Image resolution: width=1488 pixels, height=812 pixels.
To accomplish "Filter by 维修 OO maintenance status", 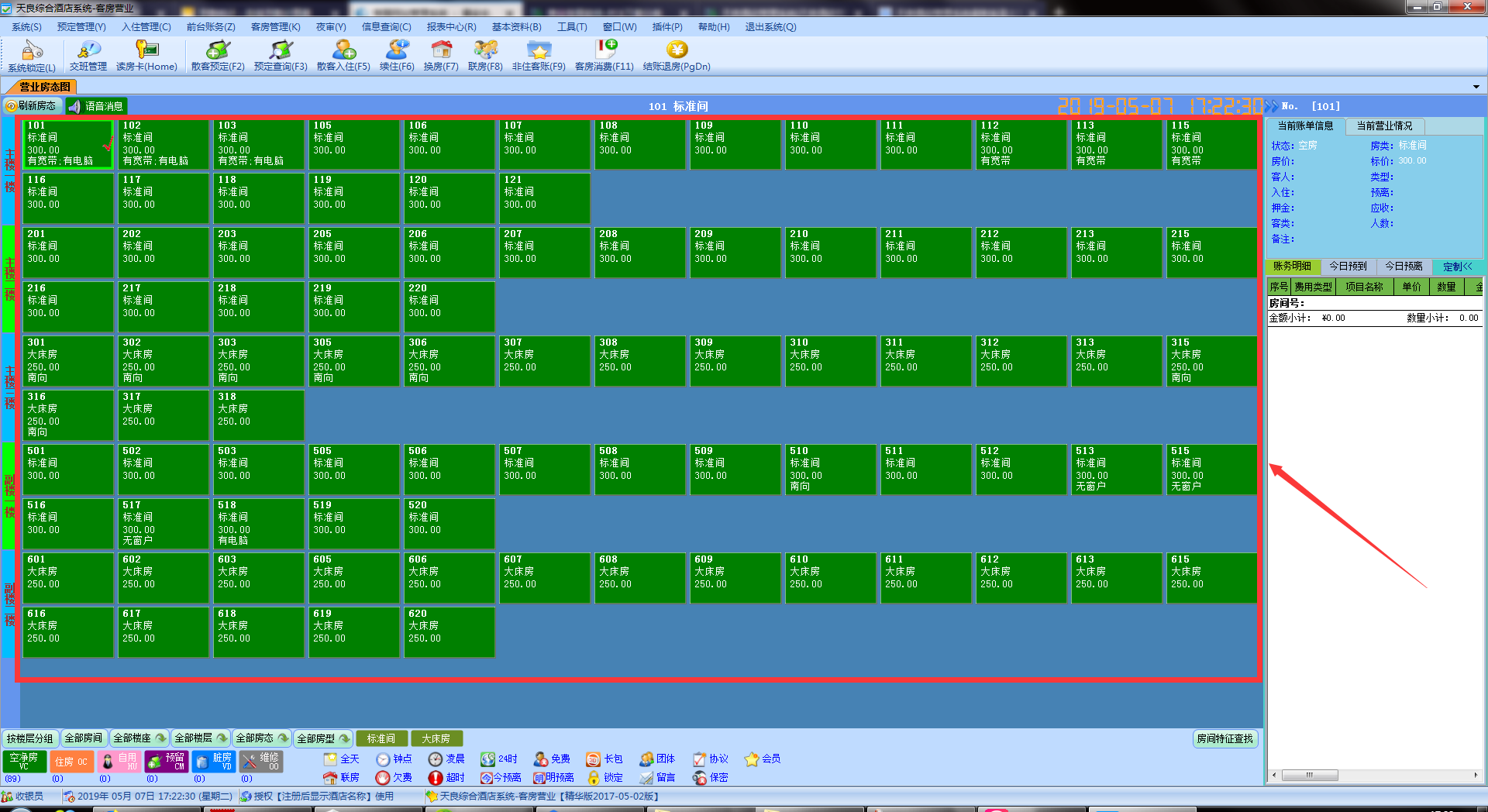I will (x=261, y=762).
